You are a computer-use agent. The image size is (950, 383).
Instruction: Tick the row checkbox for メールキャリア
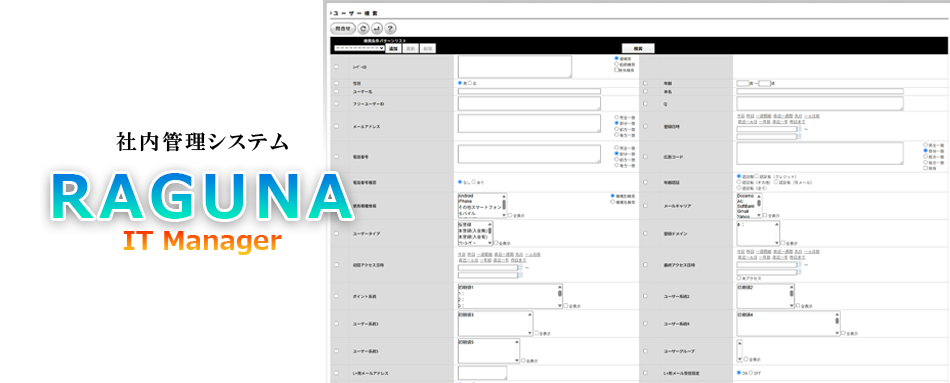coord(645,206)
